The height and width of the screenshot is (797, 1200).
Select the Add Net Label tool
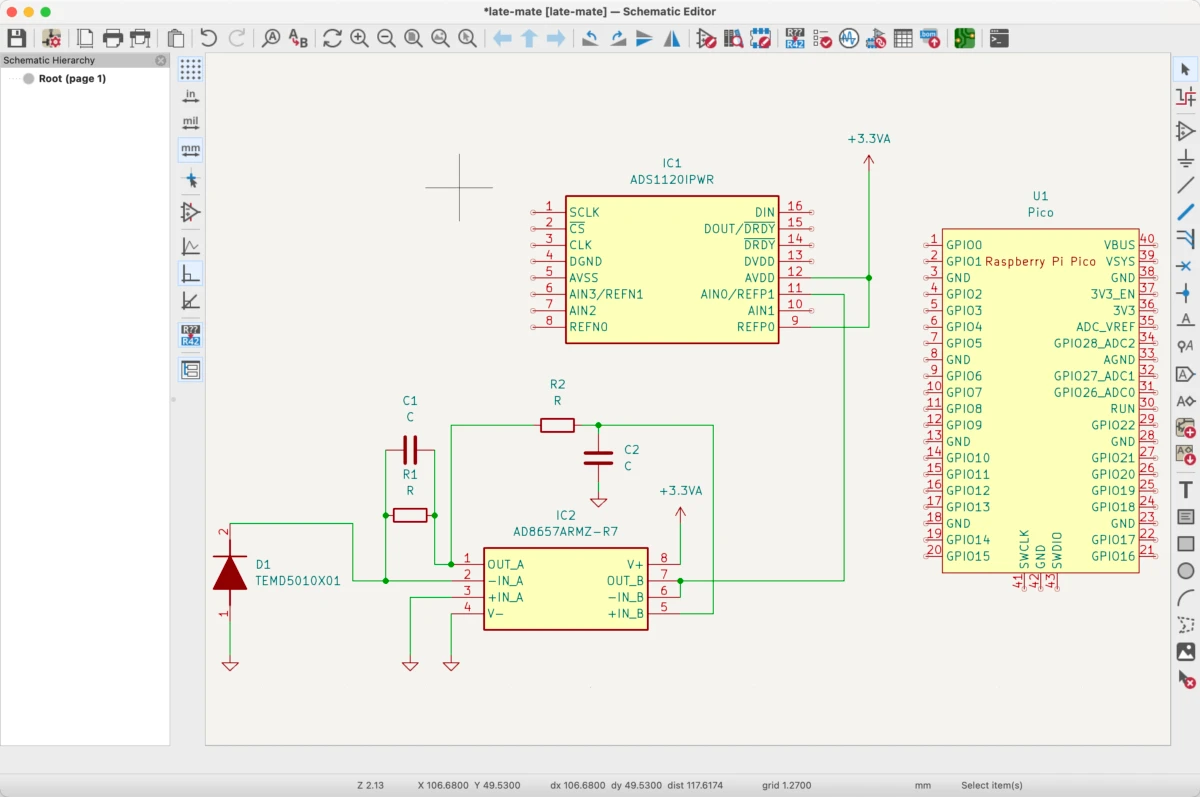point(1186,320)
